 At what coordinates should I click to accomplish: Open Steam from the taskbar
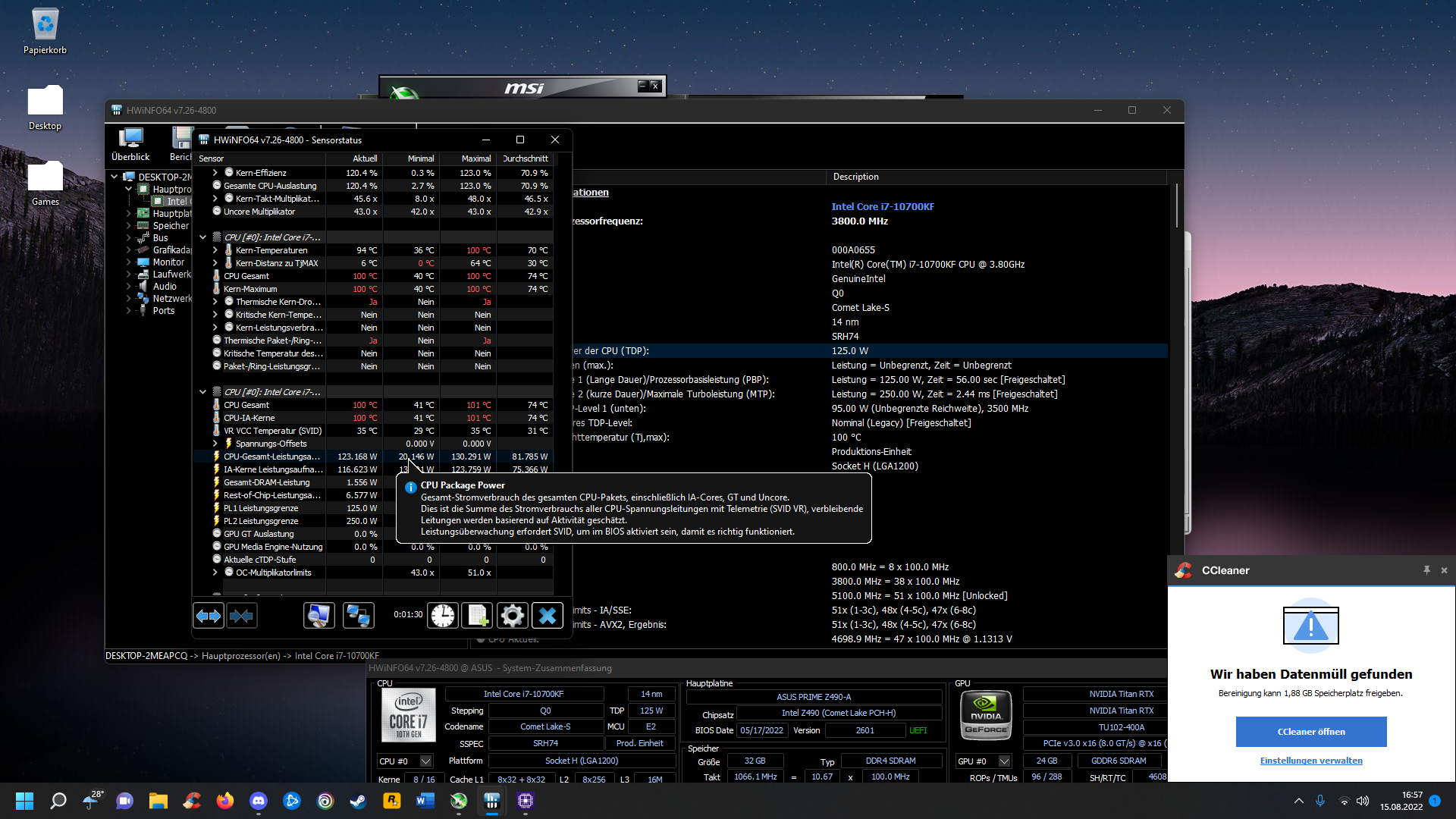click(x=359, y=801)
